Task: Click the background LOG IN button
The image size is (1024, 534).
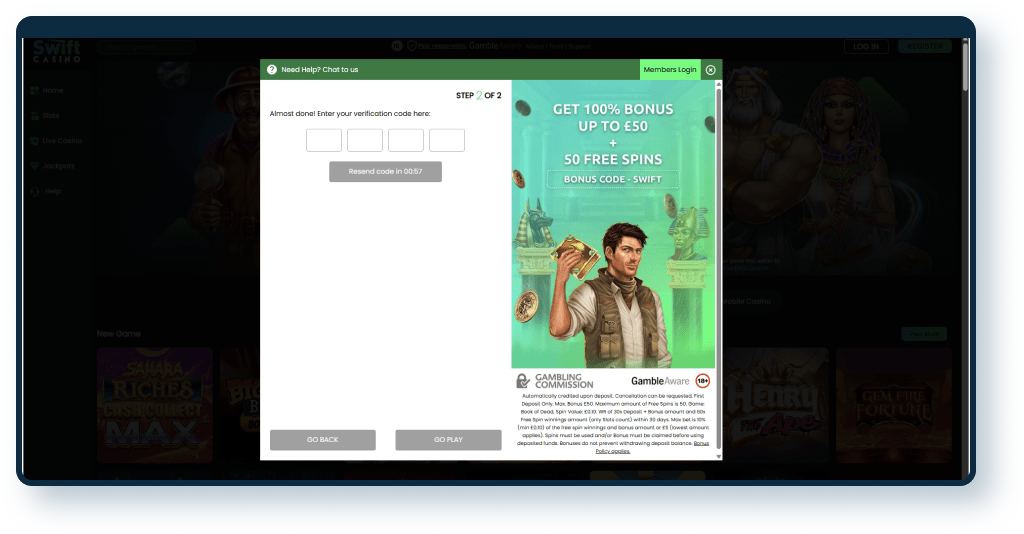Action: tap(866, 46)
